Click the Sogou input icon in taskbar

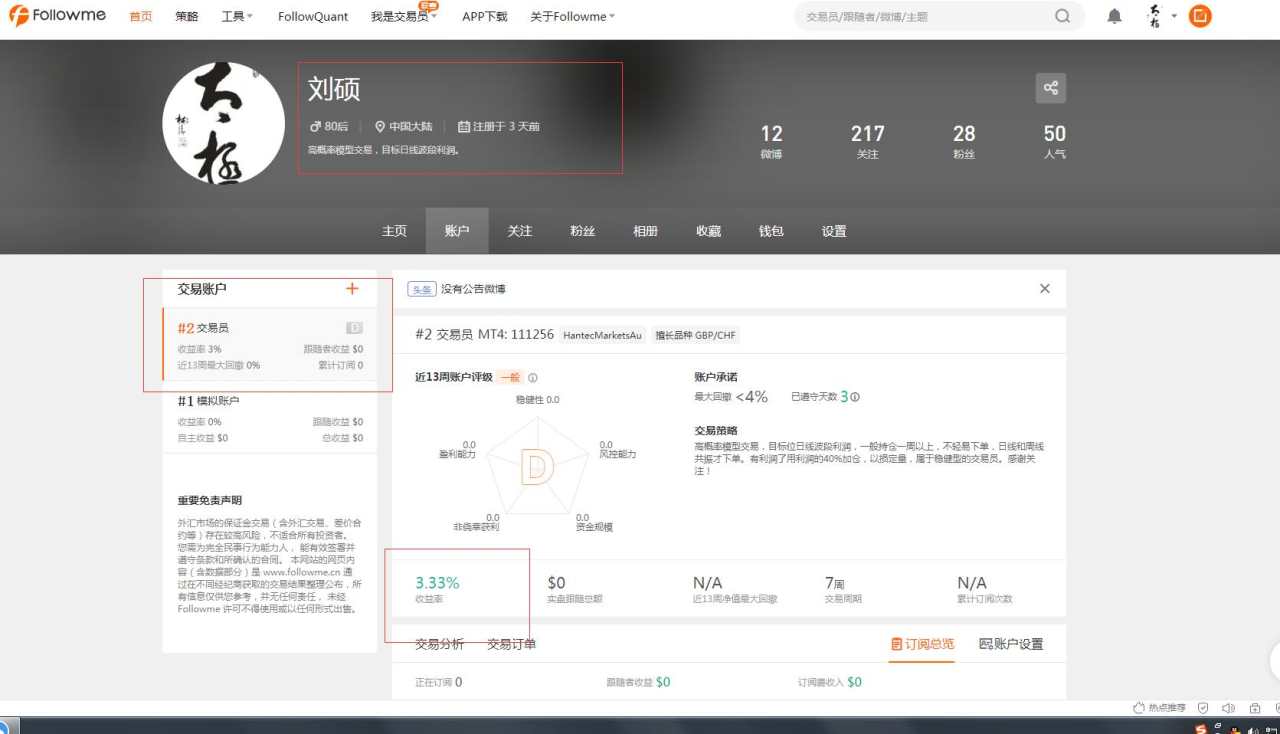(x=1201, y=729)
